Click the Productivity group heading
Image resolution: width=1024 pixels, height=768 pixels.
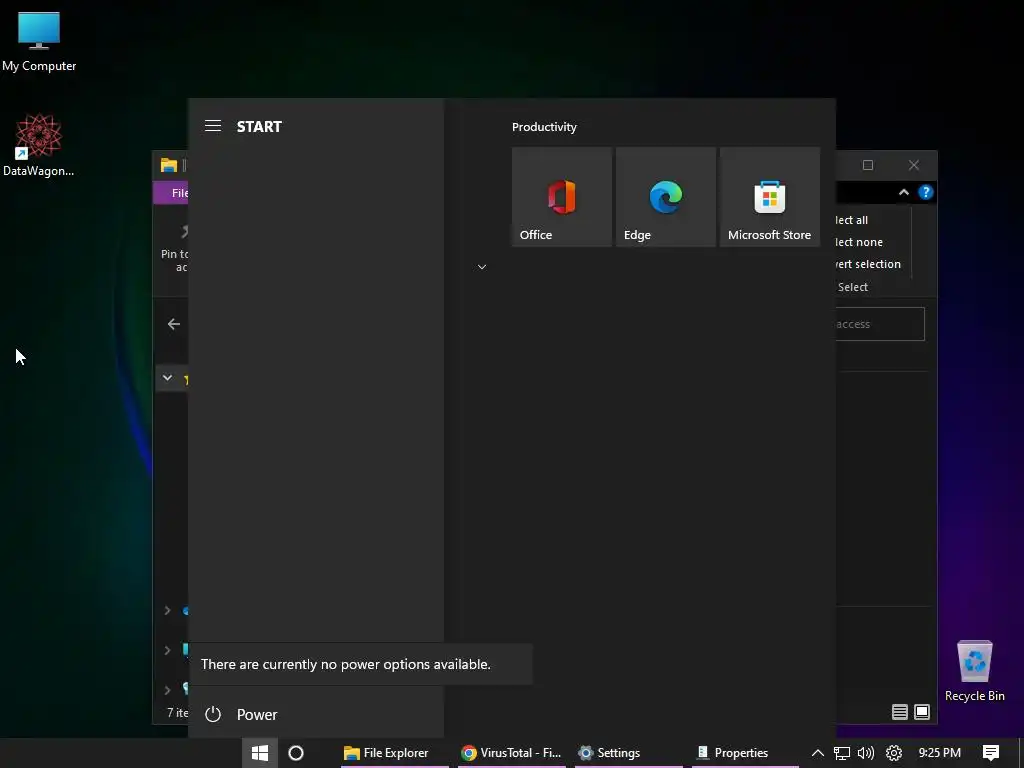click(x=544, y=127)
